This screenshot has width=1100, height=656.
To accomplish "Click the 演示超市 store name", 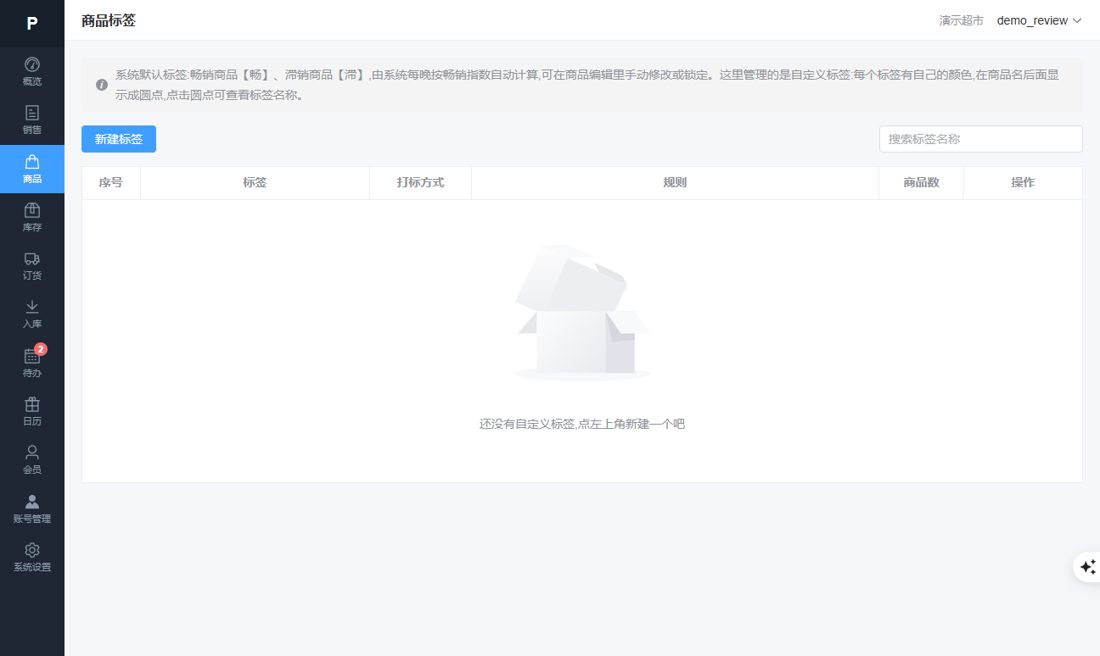I will (961, 20).
